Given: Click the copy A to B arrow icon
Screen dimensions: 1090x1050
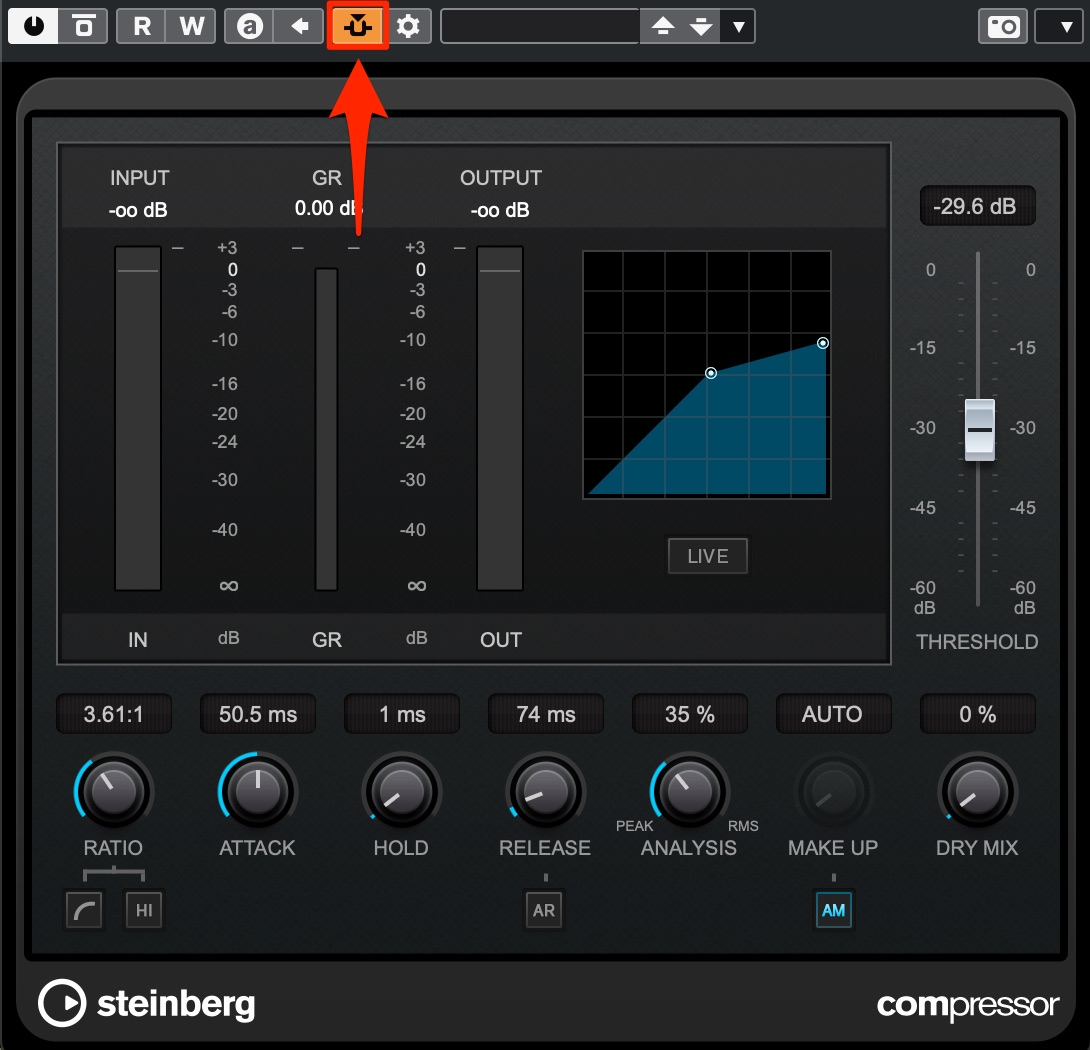Looking at the screenshot, I should tap(300, 26).
